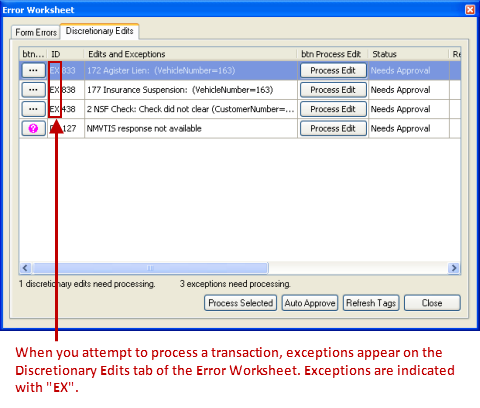Viewport: 480px width, 408px height.
Task: Select the NMVTIS response not available text
Action: click(x=144, y=128)
